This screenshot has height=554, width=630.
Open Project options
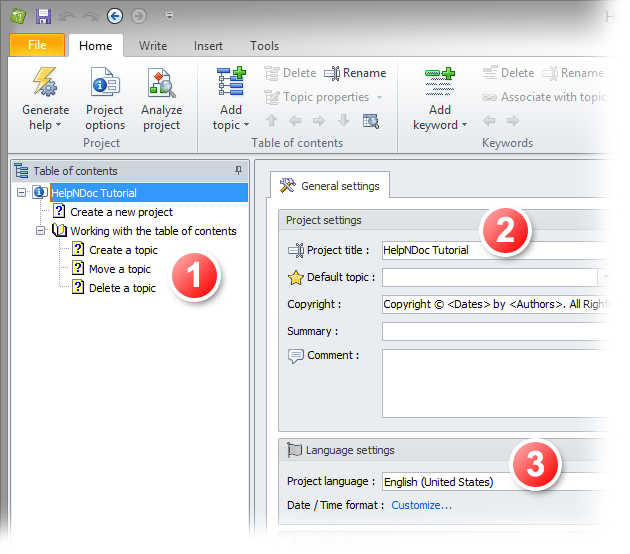pos(105,99)
